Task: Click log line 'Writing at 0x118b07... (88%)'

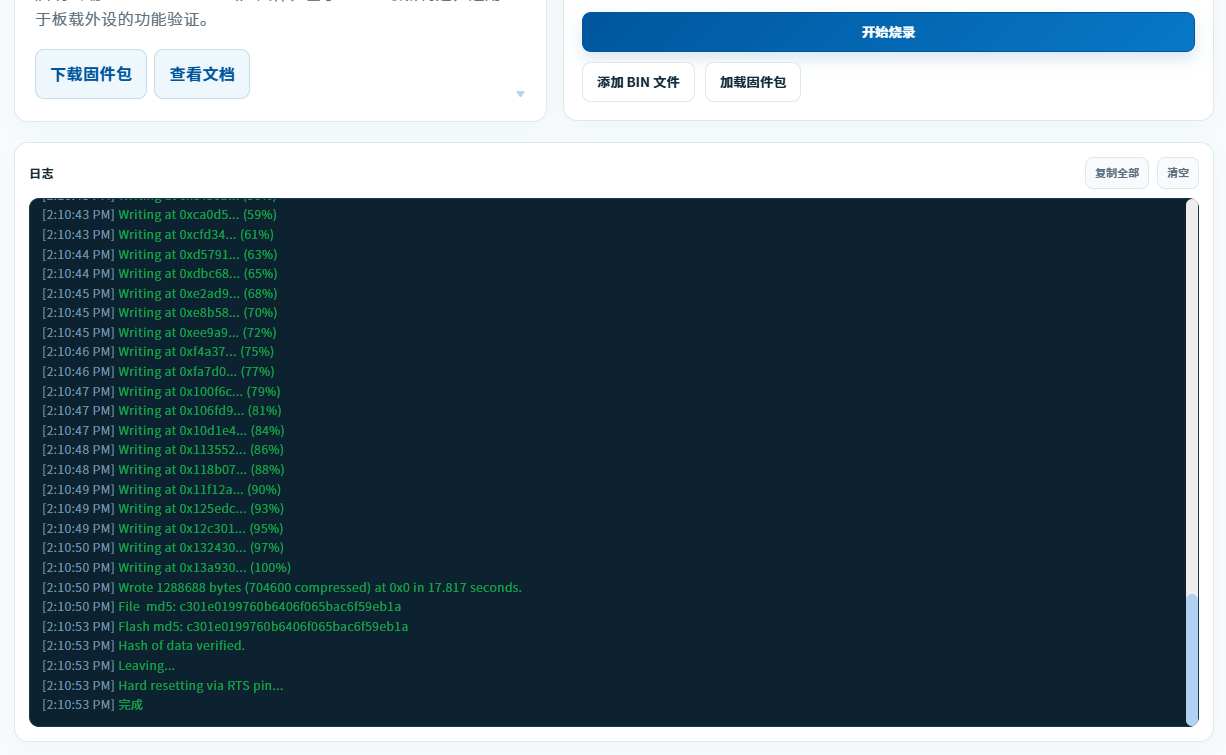Action: (x=163, y=470)
